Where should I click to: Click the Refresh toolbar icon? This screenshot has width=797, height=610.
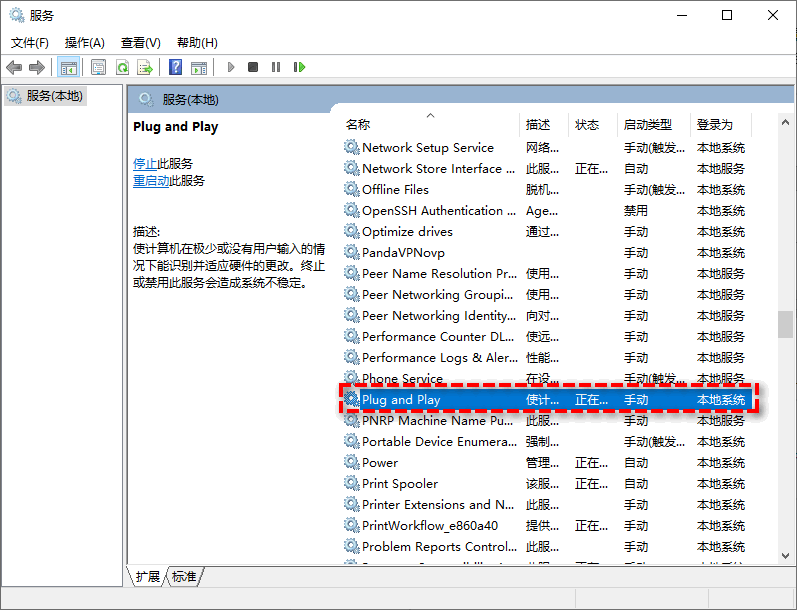(122, 67)
